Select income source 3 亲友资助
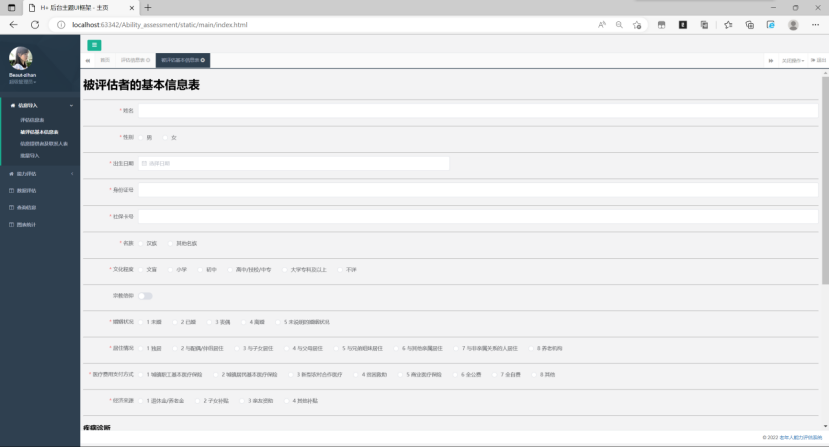The image size is (830, 448). point(243,401)
